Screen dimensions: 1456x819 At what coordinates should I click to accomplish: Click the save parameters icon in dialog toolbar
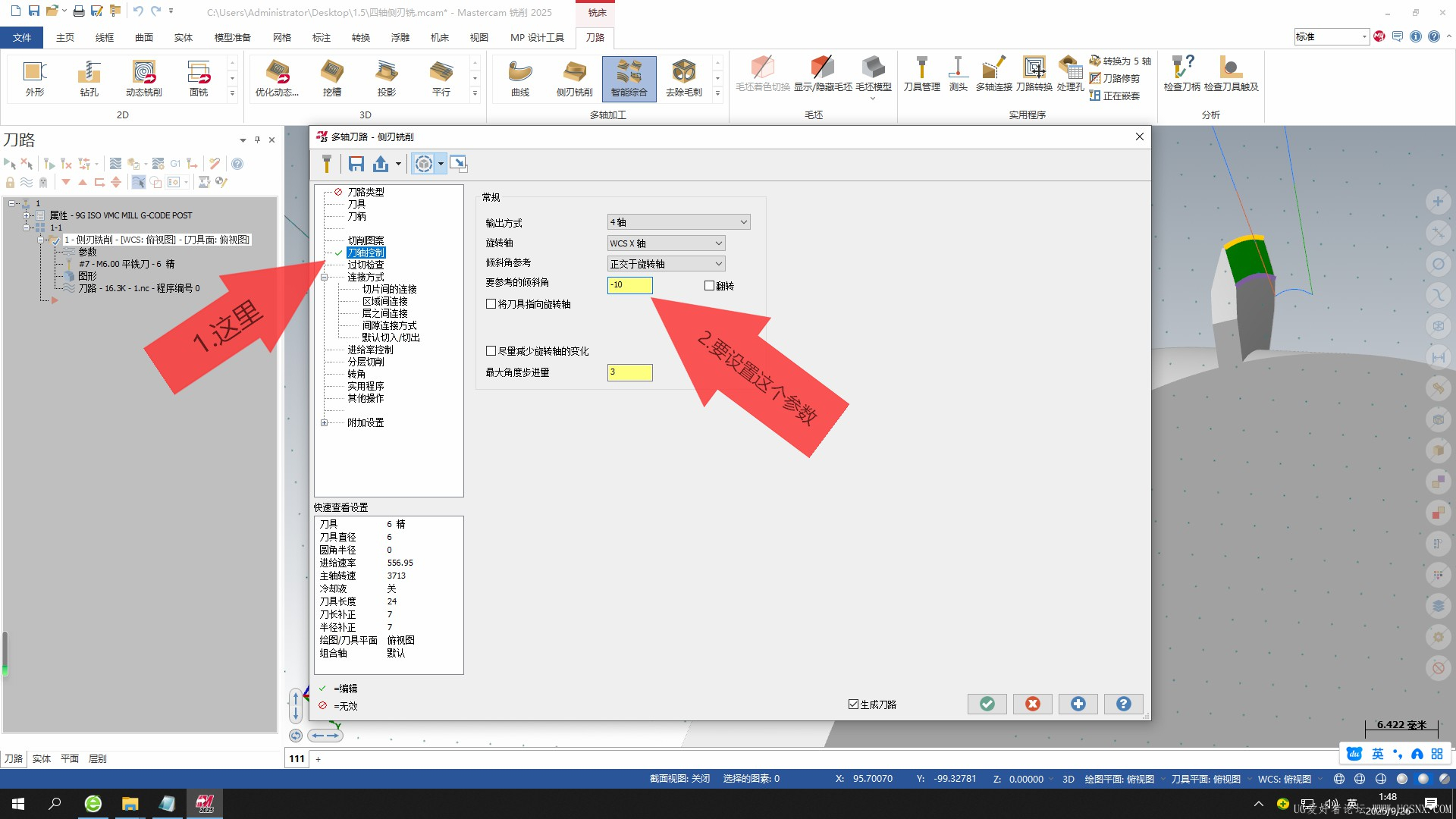(x=356, y=164)
